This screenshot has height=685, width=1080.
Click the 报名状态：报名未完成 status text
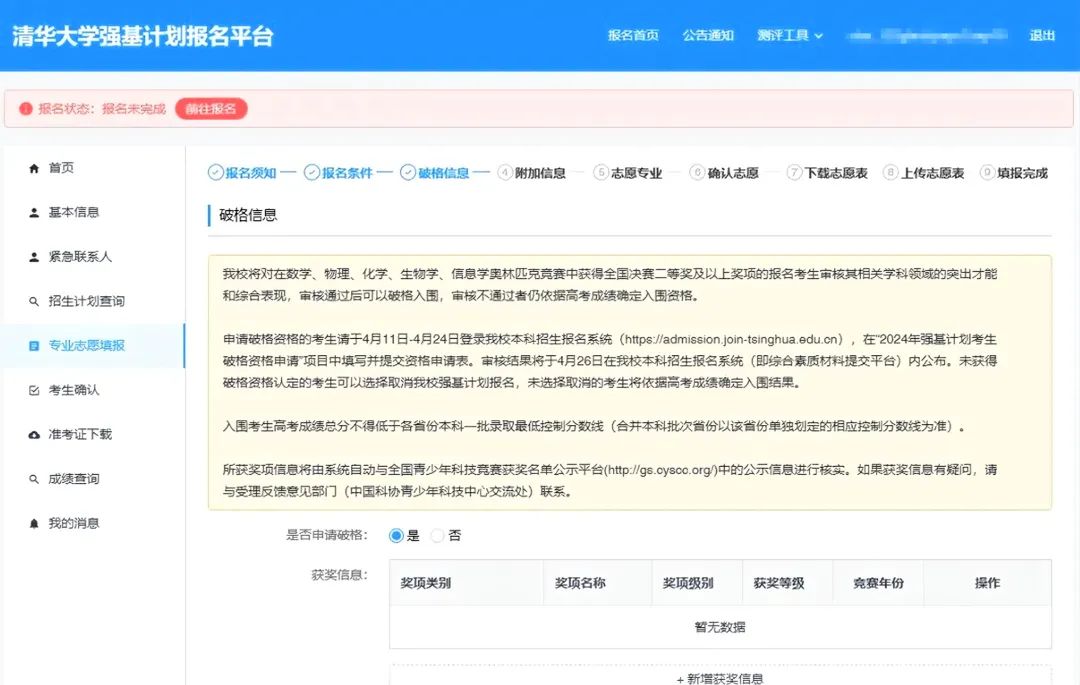[x=102, y=109]
